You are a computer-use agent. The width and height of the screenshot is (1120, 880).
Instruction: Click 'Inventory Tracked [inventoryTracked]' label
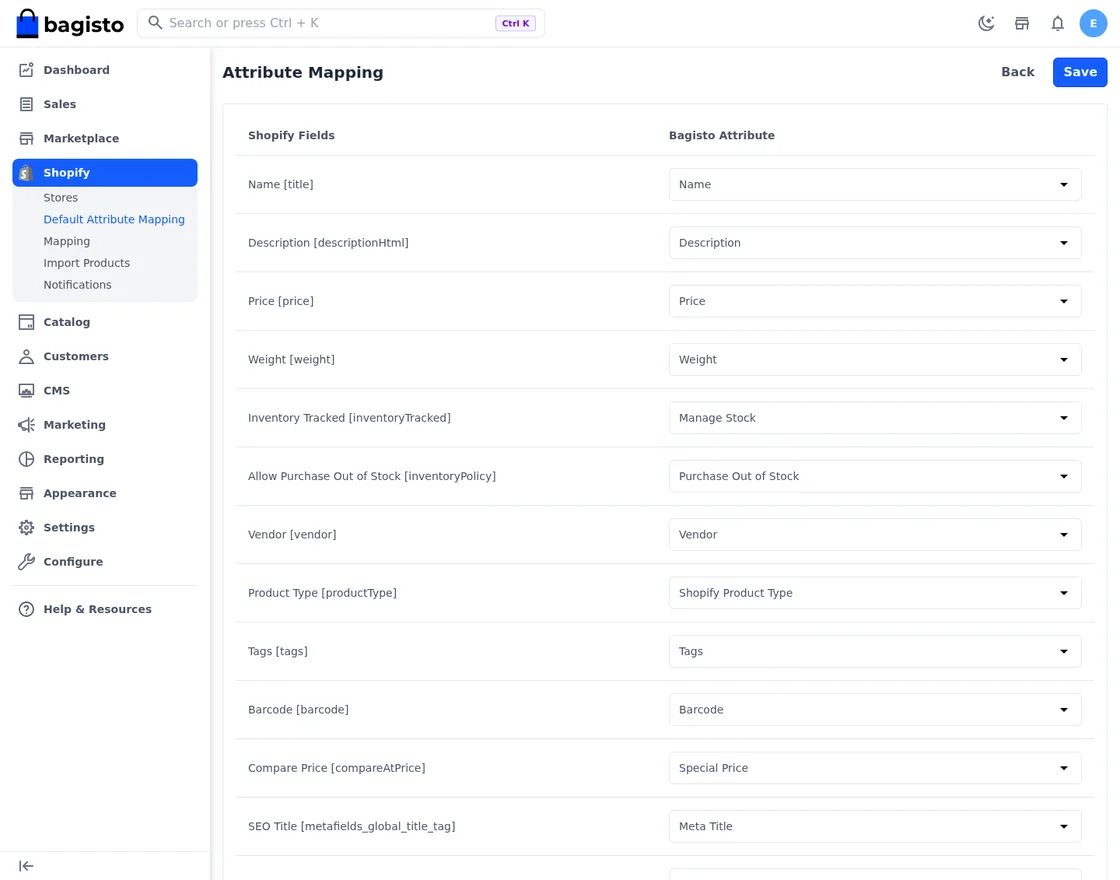pyautogui.click(x=349, y=418)
